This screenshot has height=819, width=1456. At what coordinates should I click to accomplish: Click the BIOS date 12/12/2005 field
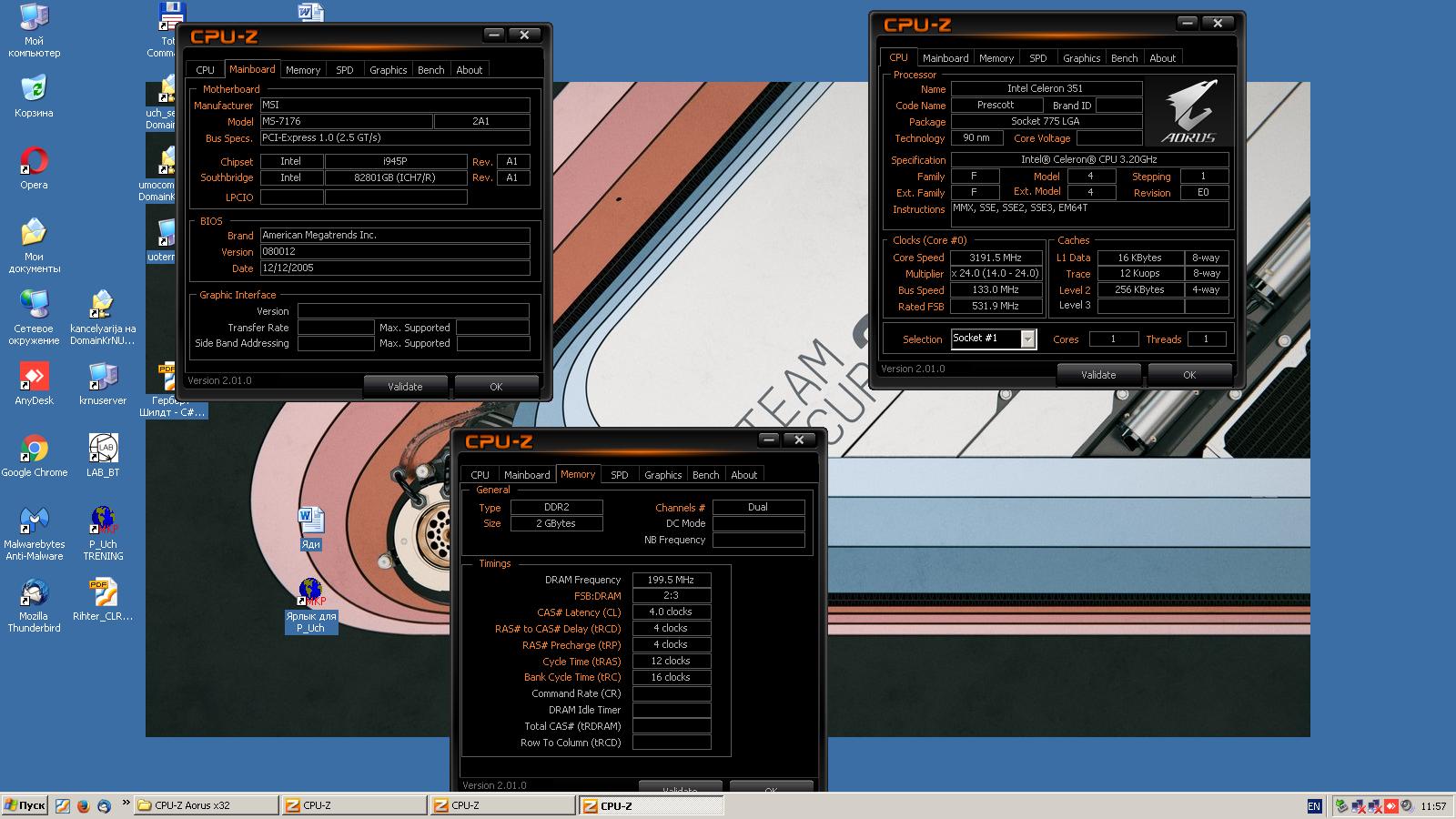coord(395,268)
